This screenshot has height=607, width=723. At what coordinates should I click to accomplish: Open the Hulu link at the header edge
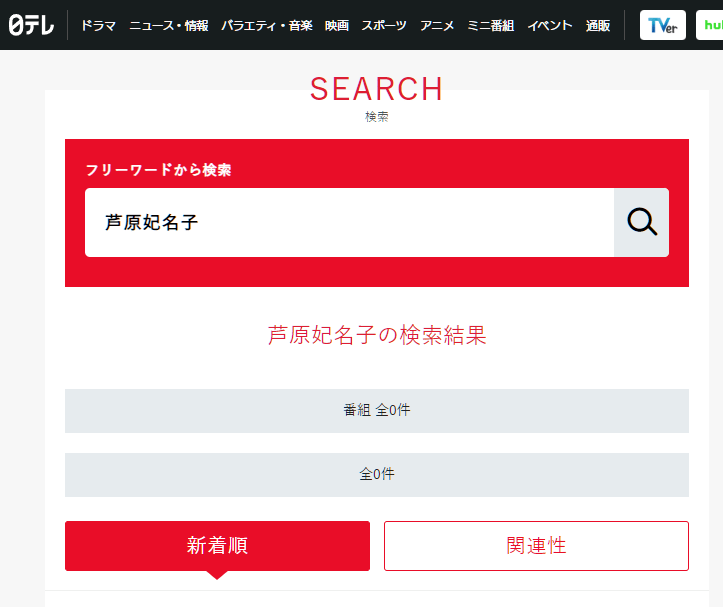click(x=710, y=25)
